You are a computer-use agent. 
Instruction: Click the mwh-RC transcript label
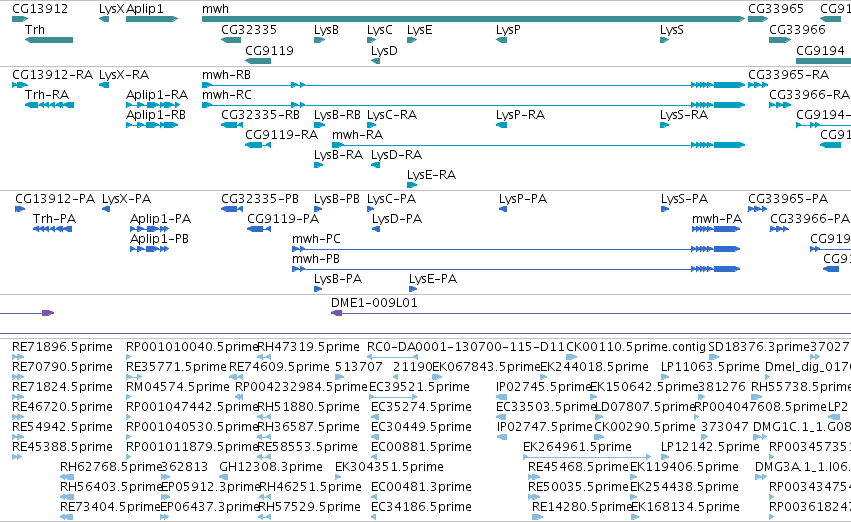[x=227, y=94]
